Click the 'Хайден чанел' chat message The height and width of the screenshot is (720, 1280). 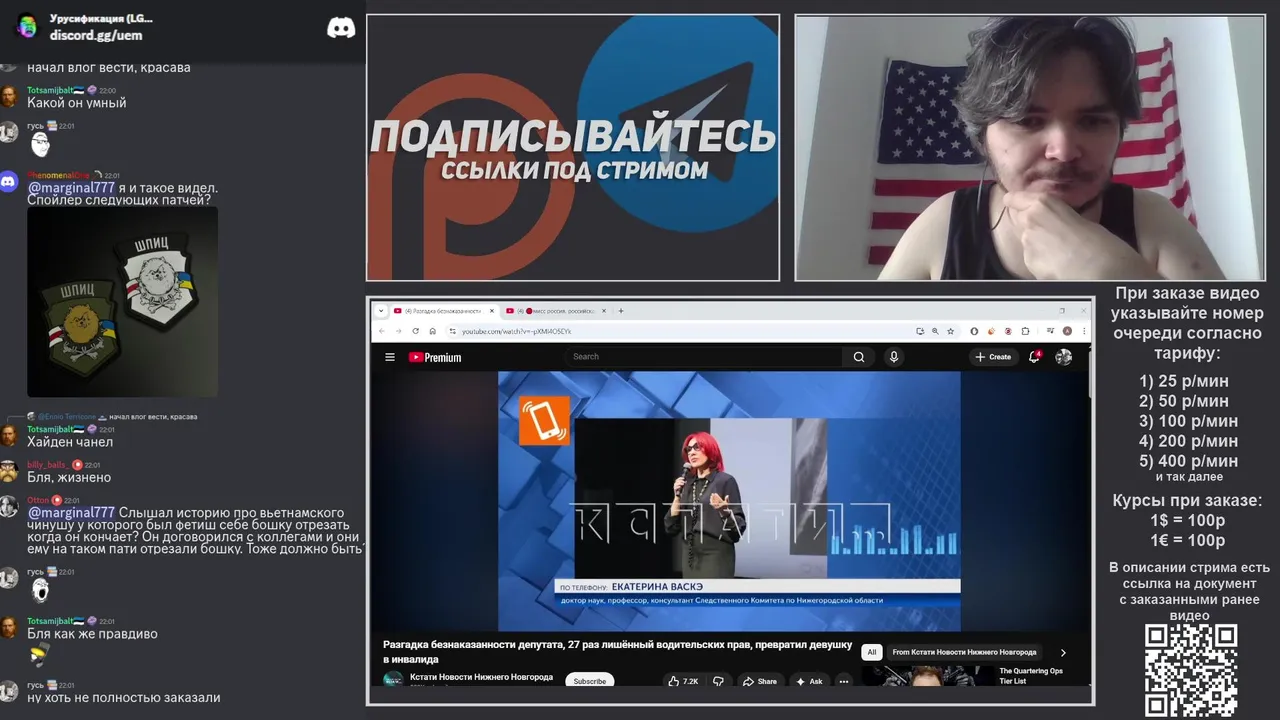pos(70,442)
